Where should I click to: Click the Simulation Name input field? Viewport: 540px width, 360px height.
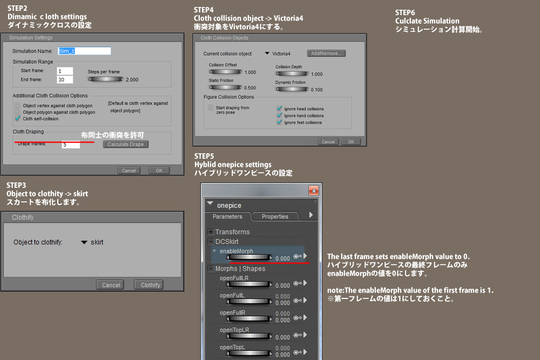(84, 51)
